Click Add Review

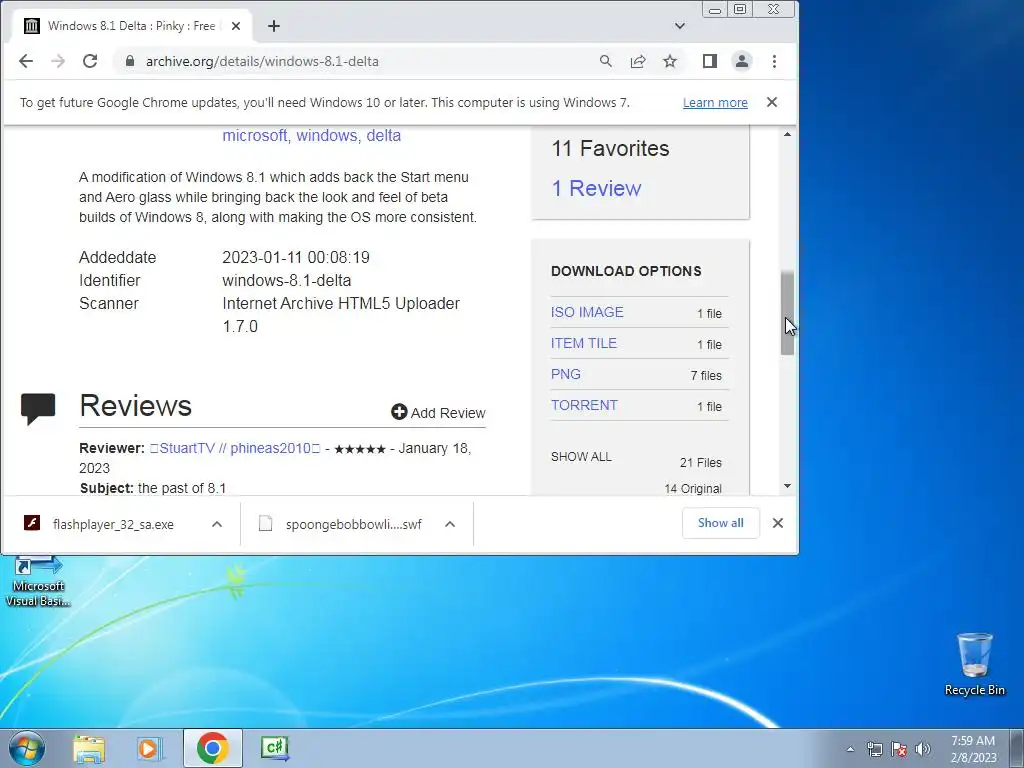(438, 413)
